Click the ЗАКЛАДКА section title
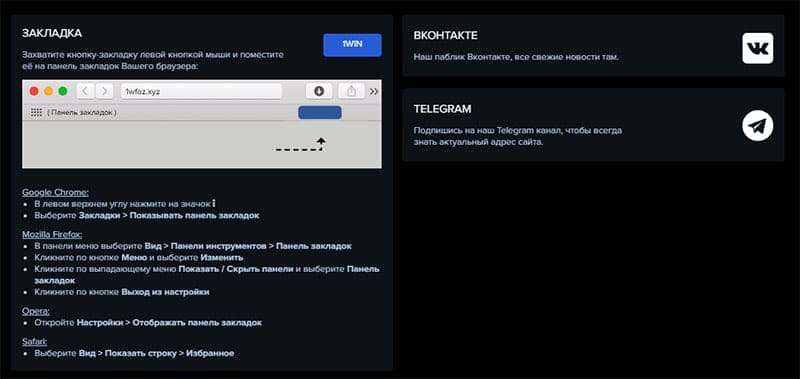 point(52,33)
